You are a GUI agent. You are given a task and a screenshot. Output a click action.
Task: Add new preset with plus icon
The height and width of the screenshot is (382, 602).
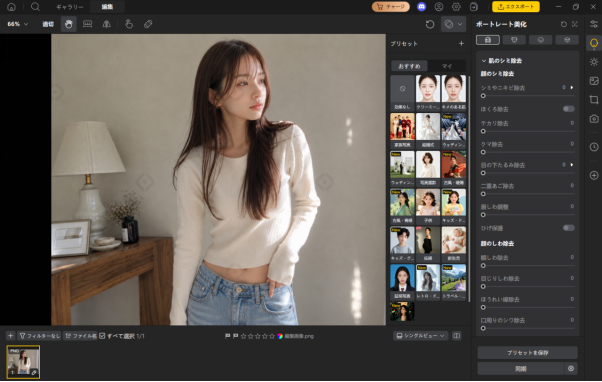461,43
